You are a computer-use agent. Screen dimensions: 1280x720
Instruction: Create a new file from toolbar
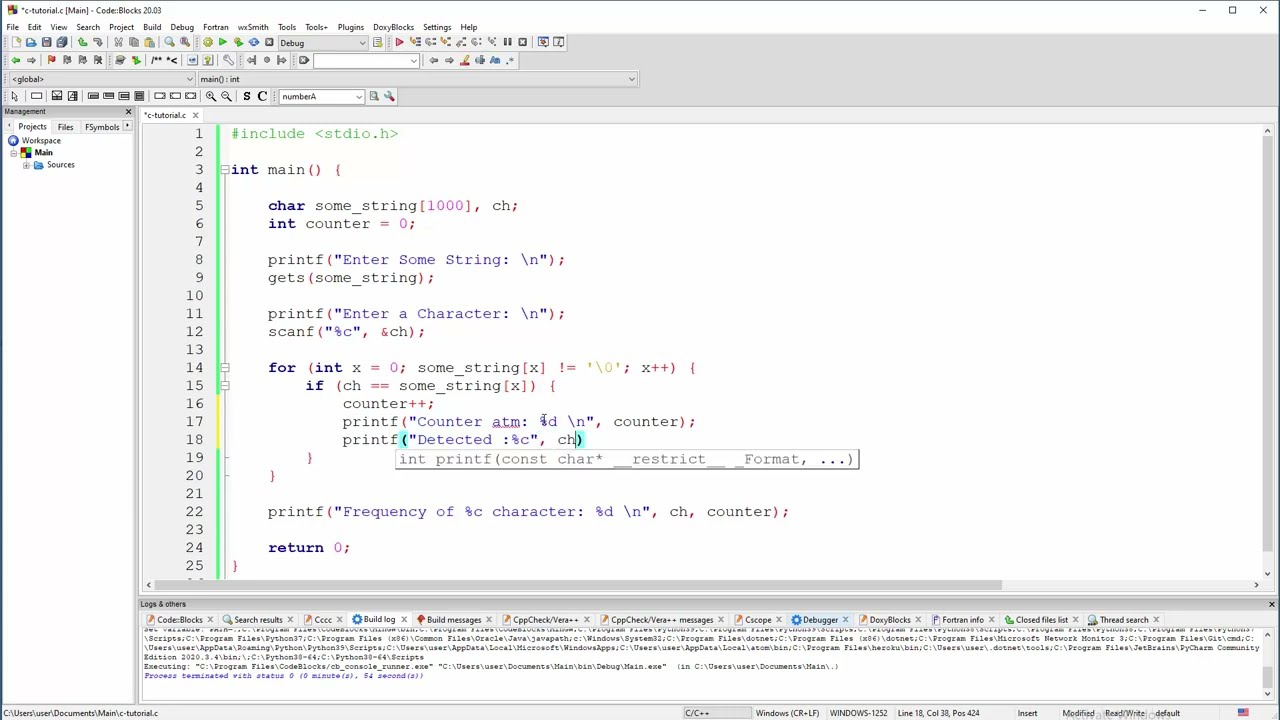click(16, 42)
